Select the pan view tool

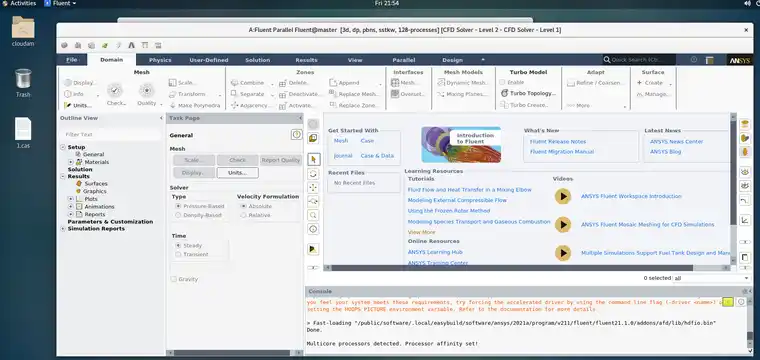coord(314,187)
